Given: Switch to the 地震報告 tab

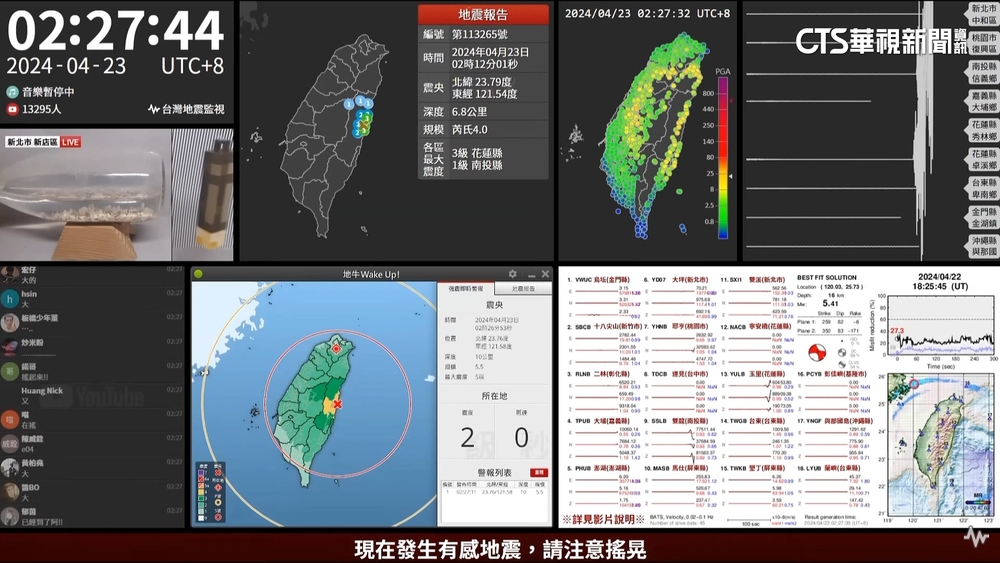Looking at the screenshot, I should 523,288.
